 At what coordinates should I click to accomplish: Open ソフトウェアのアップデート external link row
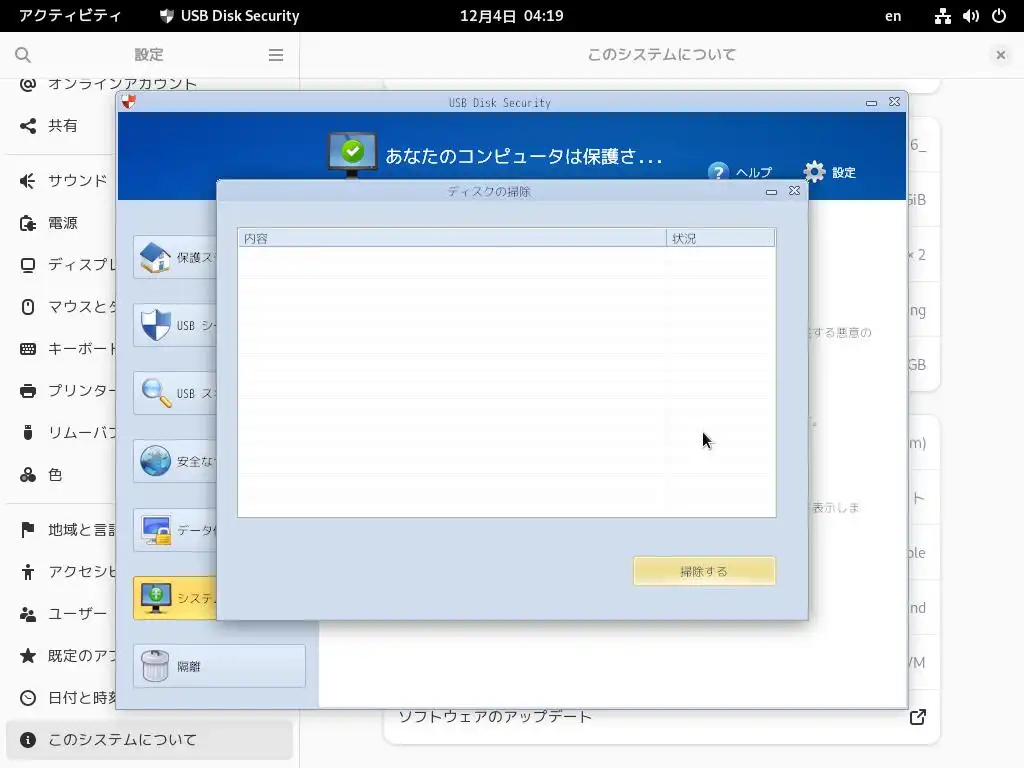661,724
